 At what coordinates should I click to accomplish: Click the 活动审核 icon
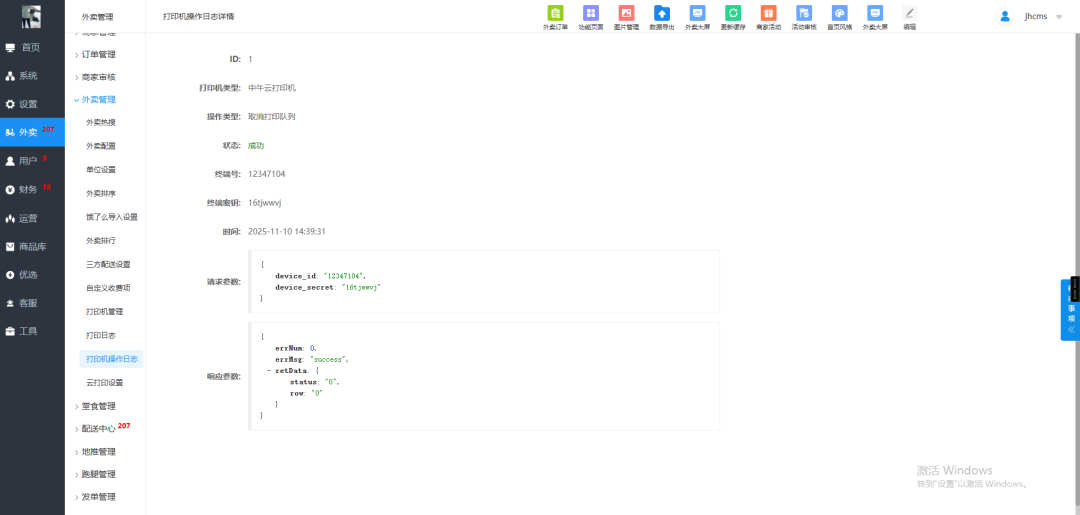tap(804, 14)
